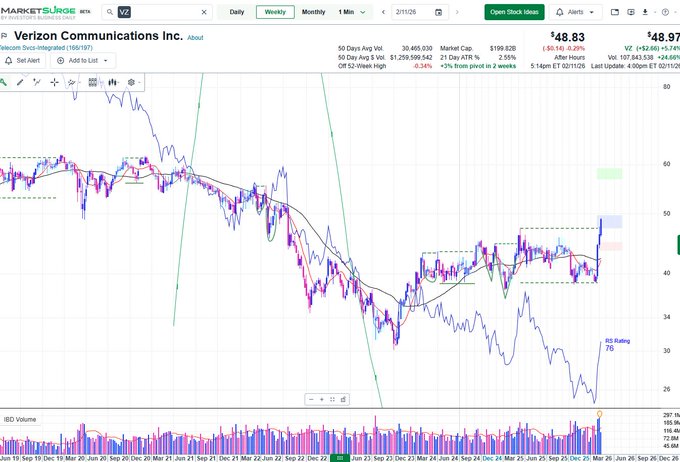Image resolution: width=680 pixels, height=462 pixels.
Task: Select the pencil drawing tool
Action: coord(20,81)
